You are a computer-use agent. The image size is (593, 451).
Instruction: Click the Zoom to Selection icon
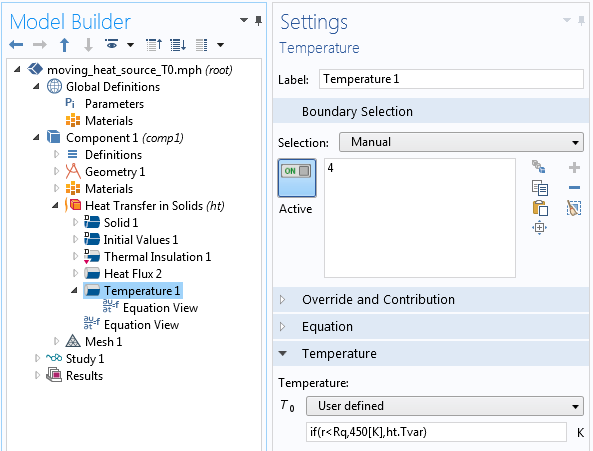click(539, 228)
